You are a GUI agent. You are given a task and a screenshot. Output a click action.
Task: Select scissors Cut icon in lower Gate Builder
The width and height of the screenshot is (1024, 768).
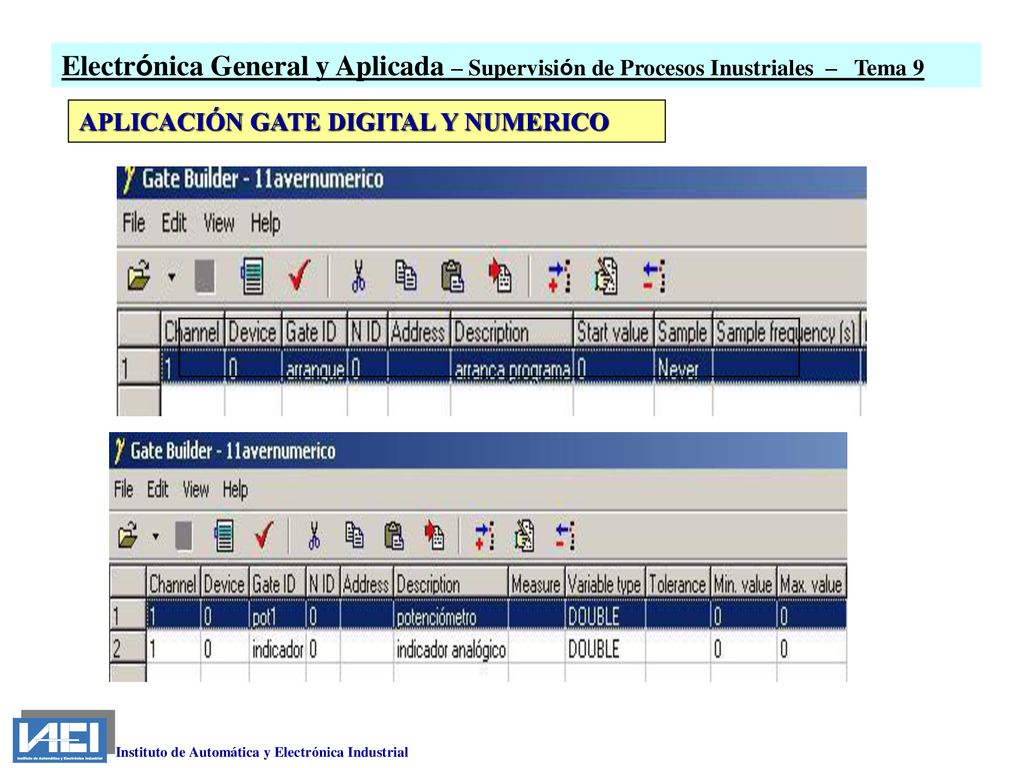(314, 536)
